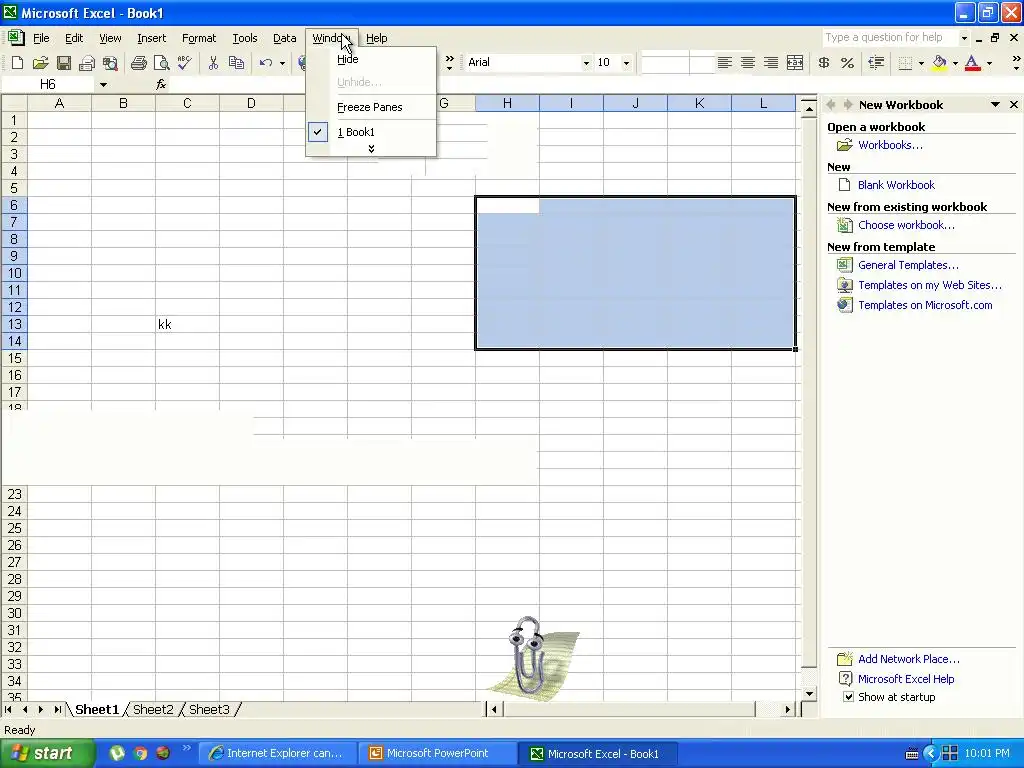
Task: Run Spelling check from the toolbar
Action: 185,63
